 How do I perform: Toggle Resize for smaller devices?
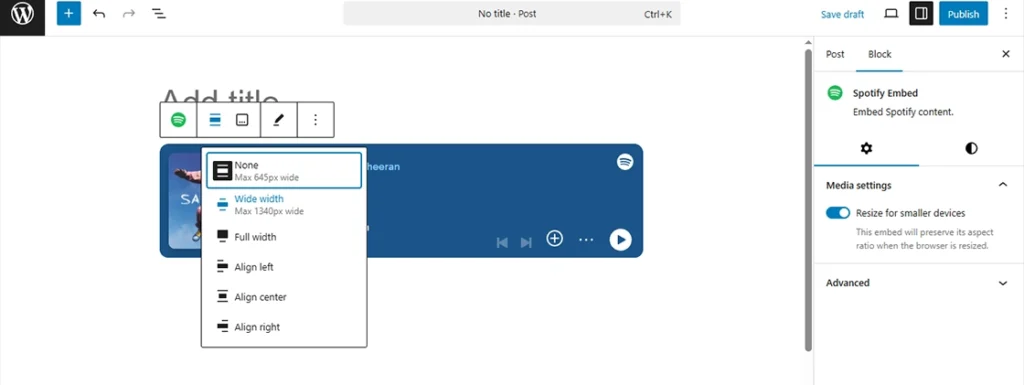point(838,213)
